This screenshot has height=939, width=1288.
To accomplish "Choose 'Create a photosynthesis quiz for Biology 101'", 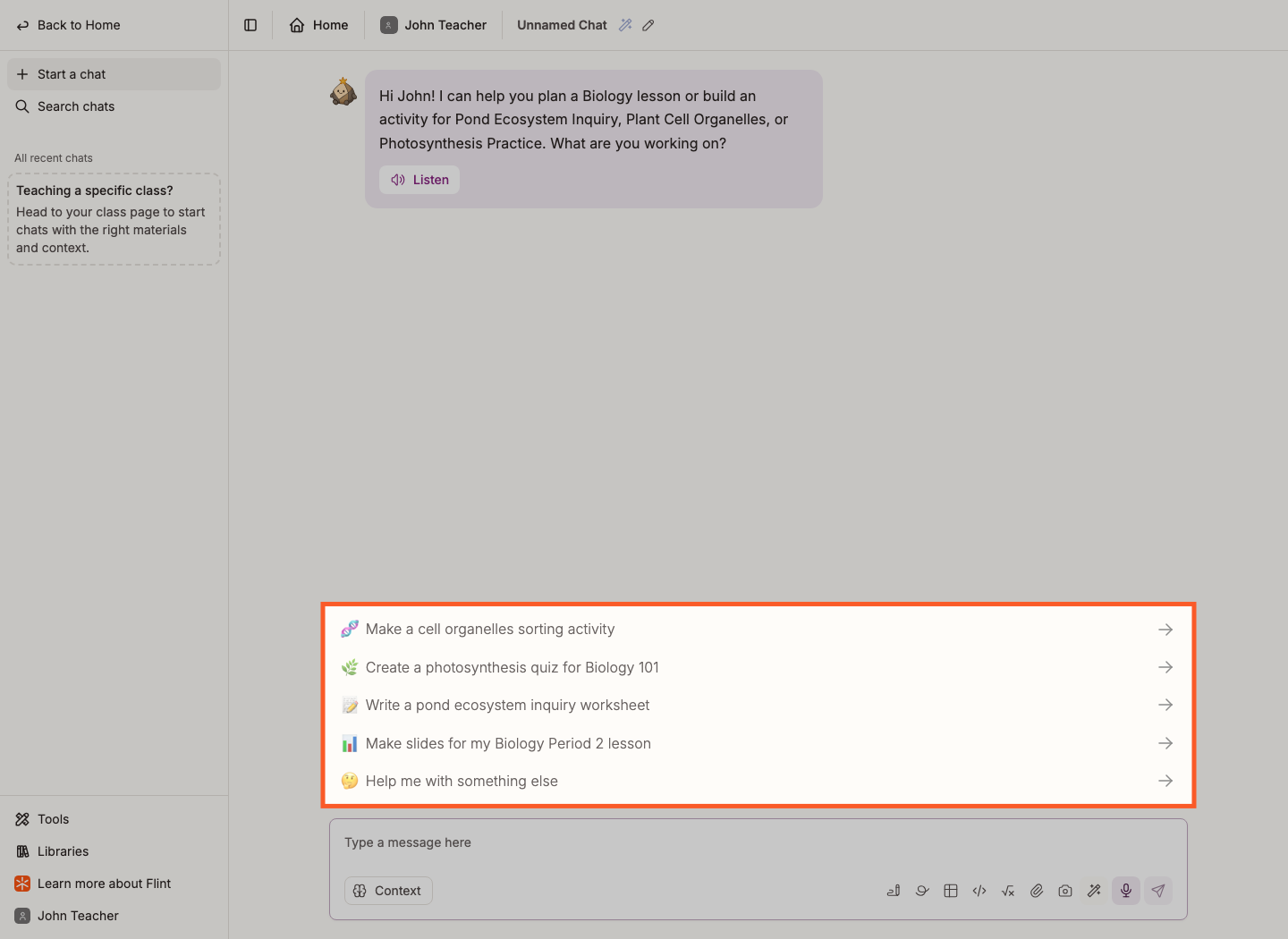I will (758, 667).
